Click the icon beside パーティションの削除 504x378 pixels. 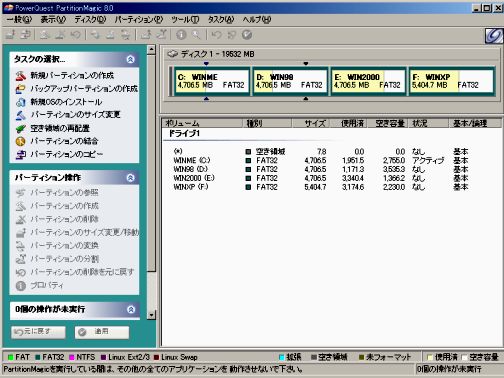tap(21, 219)
